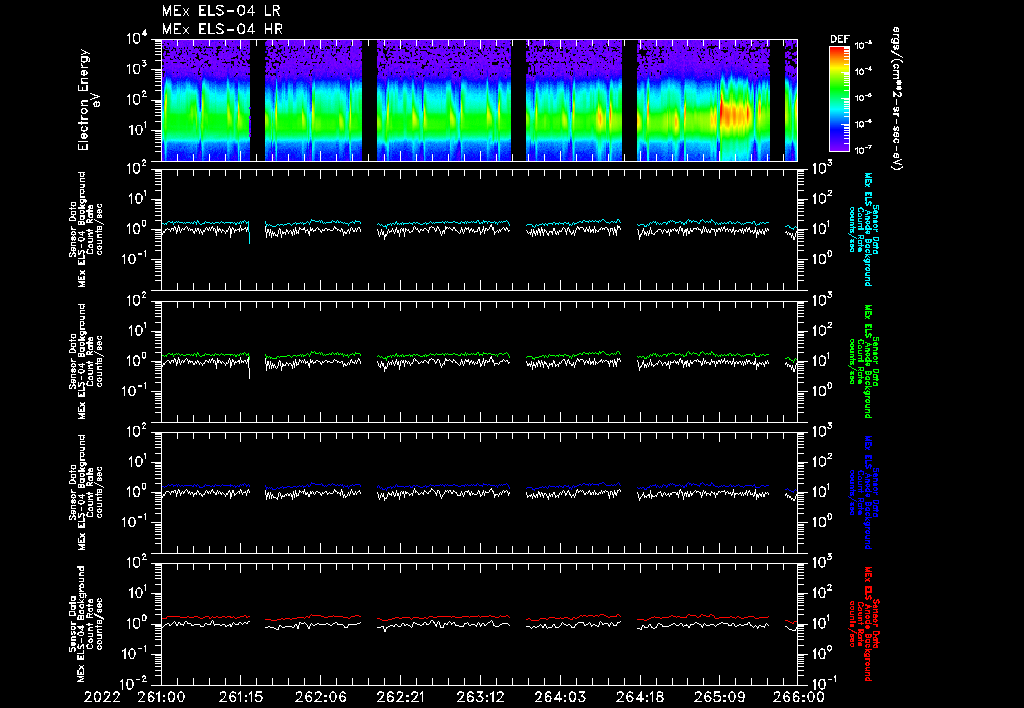Click the green background count rate trace
1024x708 pixels.
[x=444, y=355]
